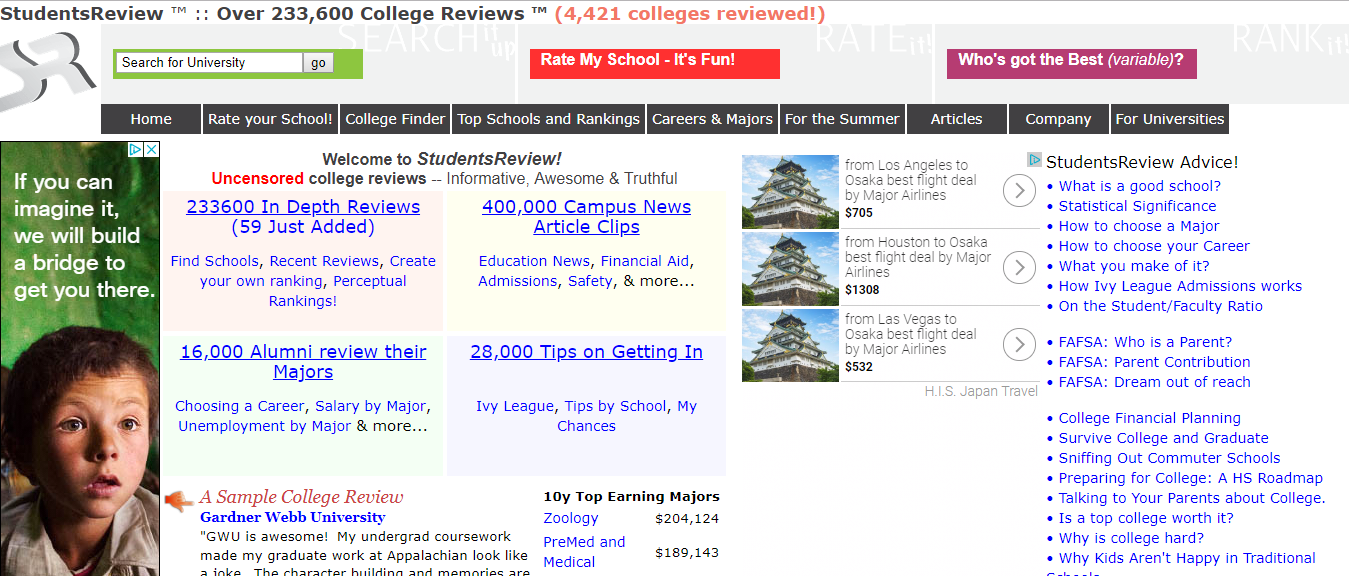Open the AdChoices icon on the left banner ad

tap(136, 150)
